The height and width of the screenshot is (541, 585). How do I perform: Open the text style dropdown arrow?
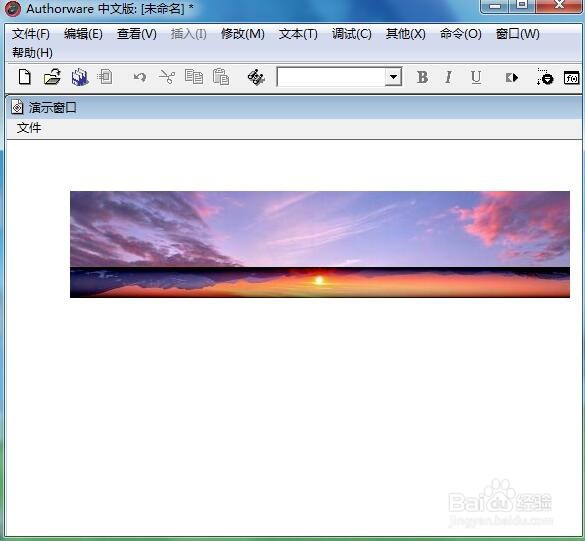tap(393, 77)
